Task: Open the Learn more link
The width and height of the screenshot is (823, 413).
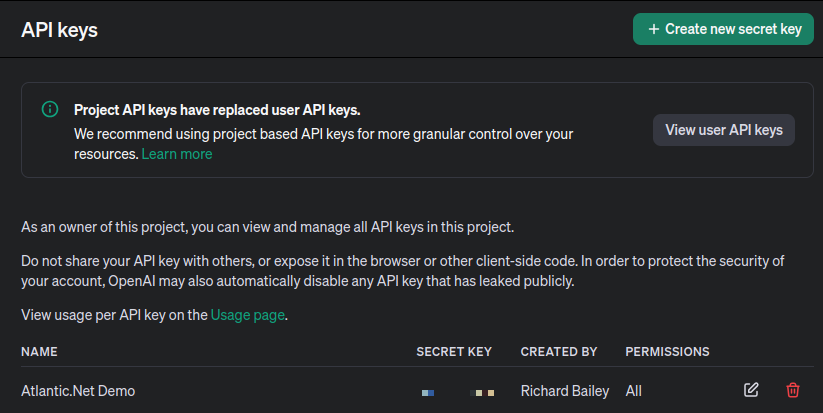Action: click(176, 154)
